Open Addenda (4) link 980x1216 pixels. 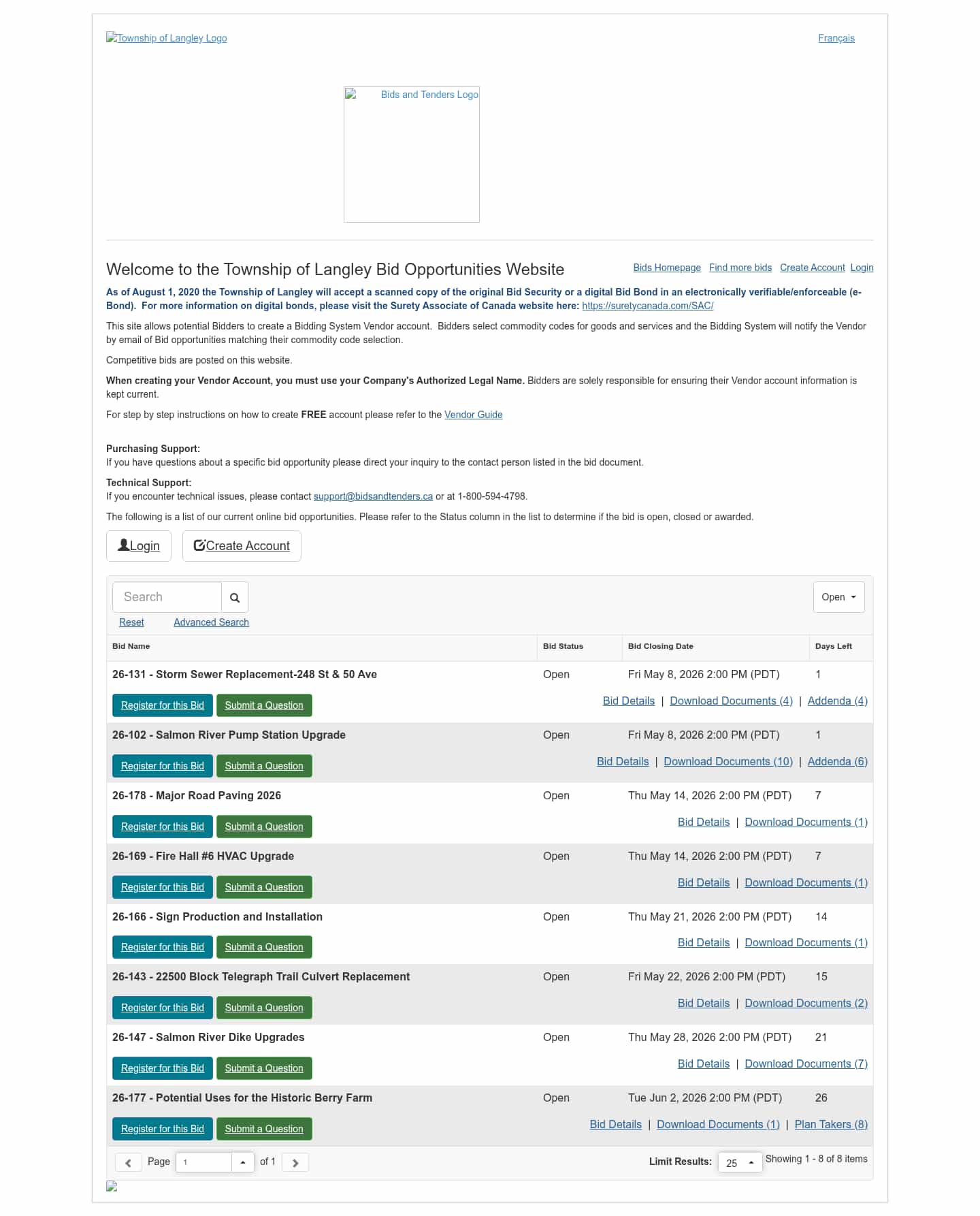838,701
